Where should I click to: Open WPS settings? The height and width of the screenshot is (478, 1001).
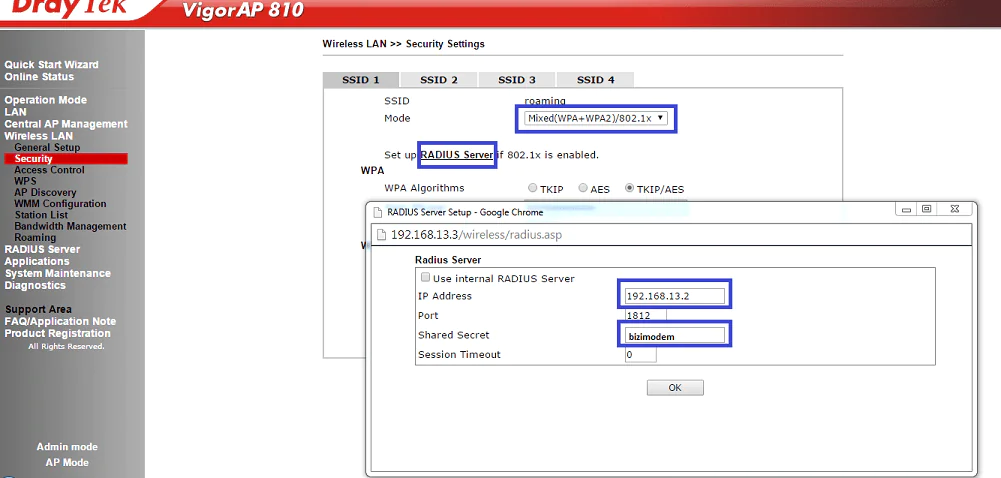[x=25, y=181]
